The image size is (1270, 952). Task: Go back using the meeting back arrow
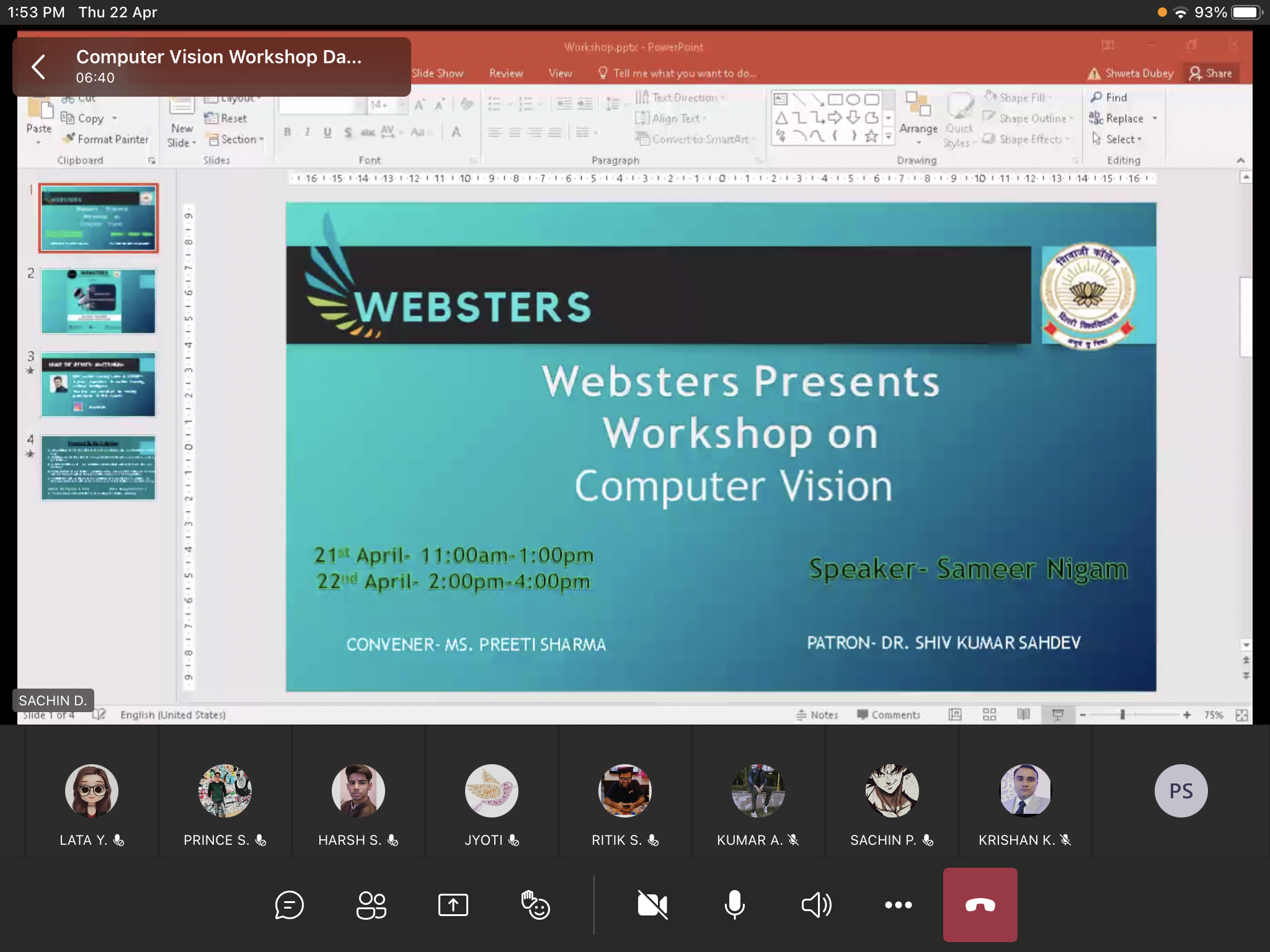38,67
